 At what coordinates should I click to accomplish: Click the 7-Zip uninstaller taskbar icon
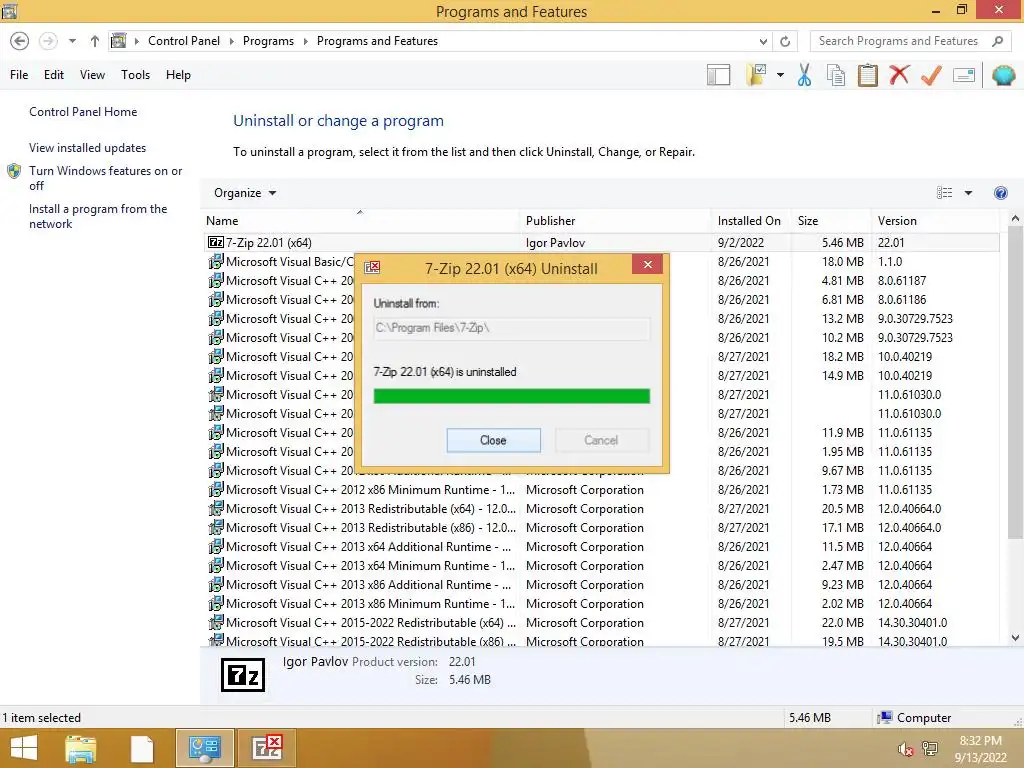pos(267,748)
